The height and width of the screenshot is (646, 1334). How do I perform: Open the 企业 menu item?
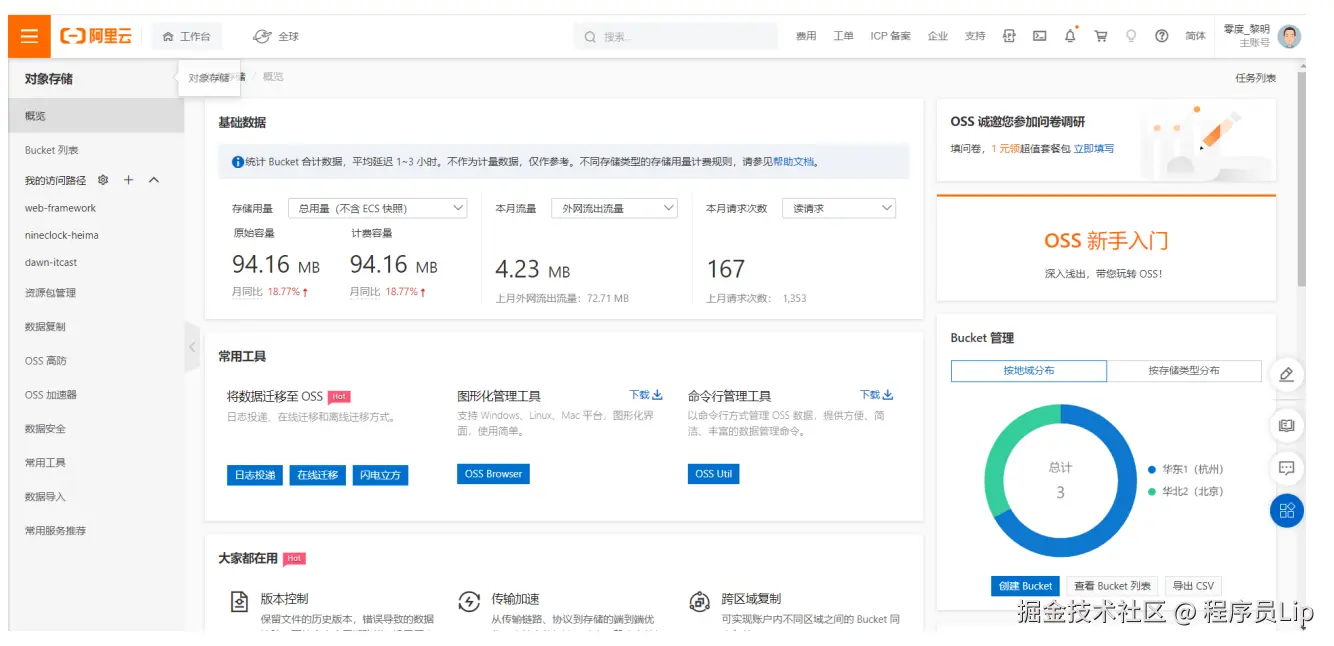[x=937, y=36]
